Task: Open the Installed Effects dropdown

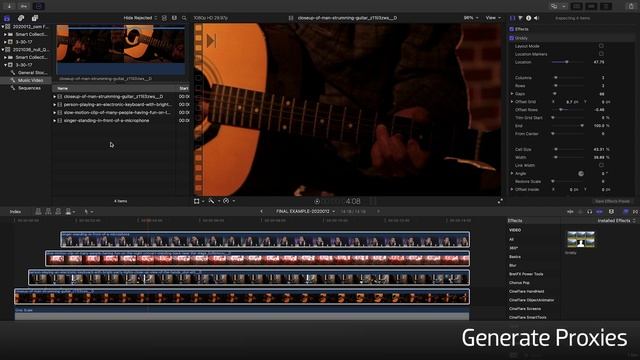Action: click(x=616, y=221)
